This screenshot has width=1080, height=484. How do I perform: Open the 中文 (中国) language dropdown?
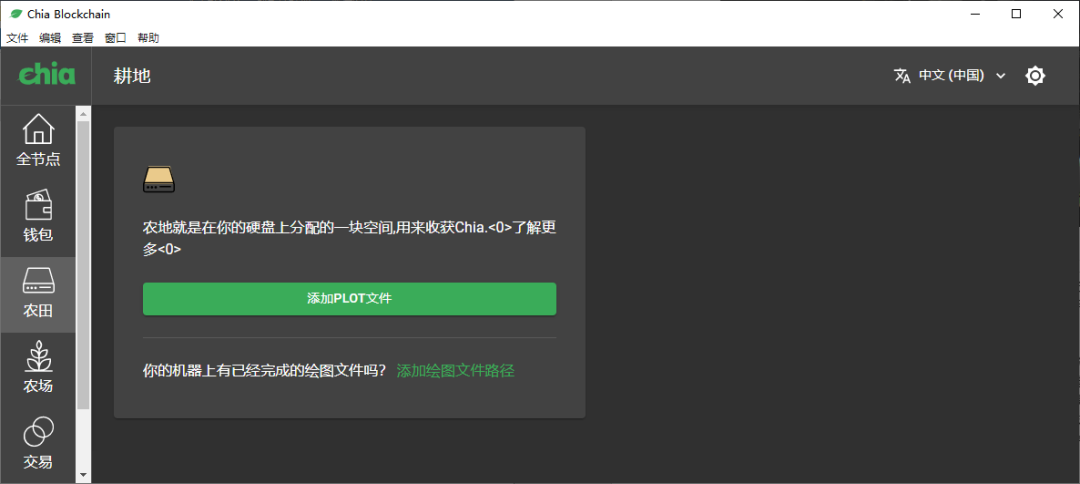click(951, 76)
